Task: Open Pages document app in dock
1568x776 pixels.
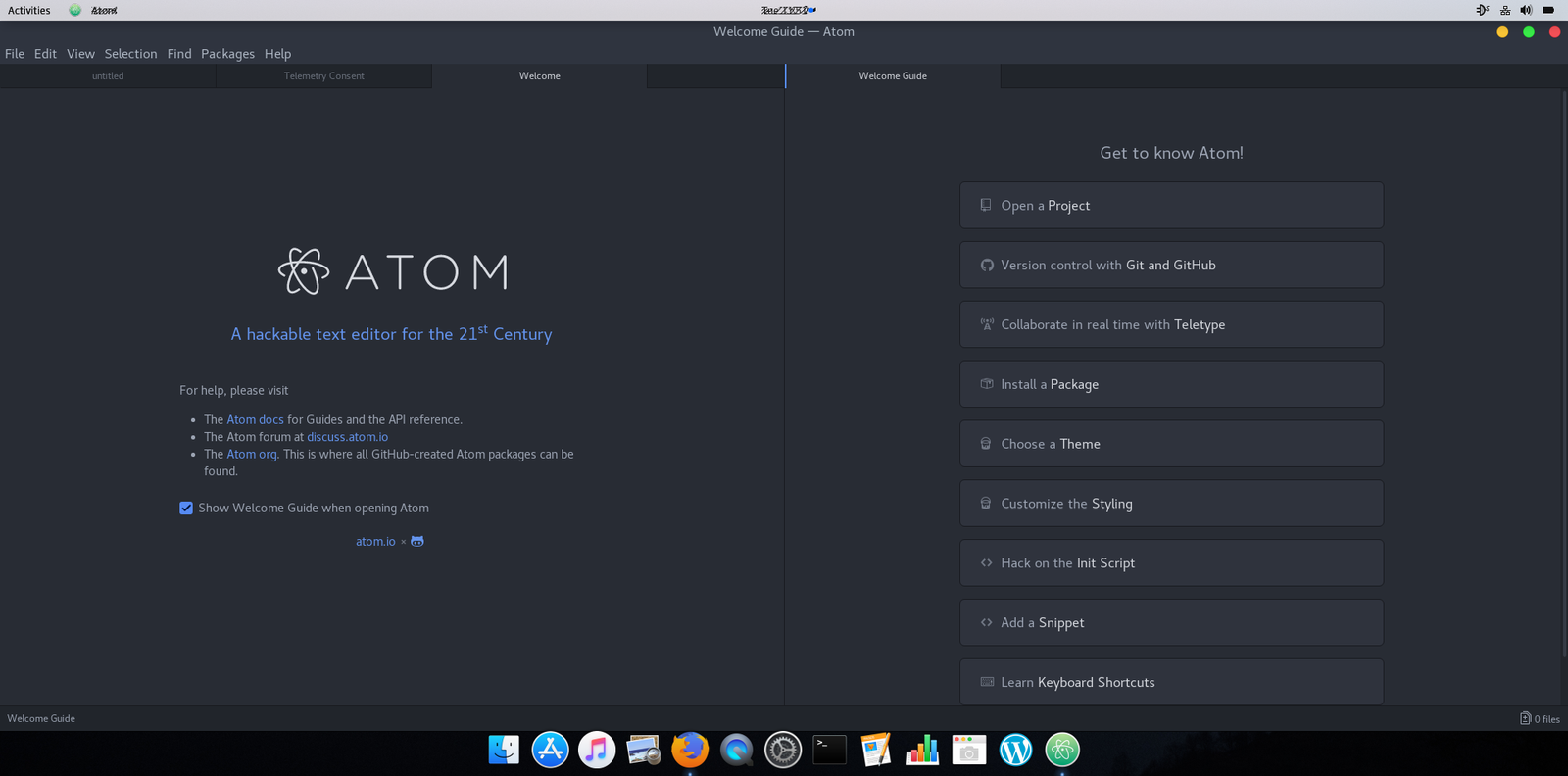Action: [876, 750]
